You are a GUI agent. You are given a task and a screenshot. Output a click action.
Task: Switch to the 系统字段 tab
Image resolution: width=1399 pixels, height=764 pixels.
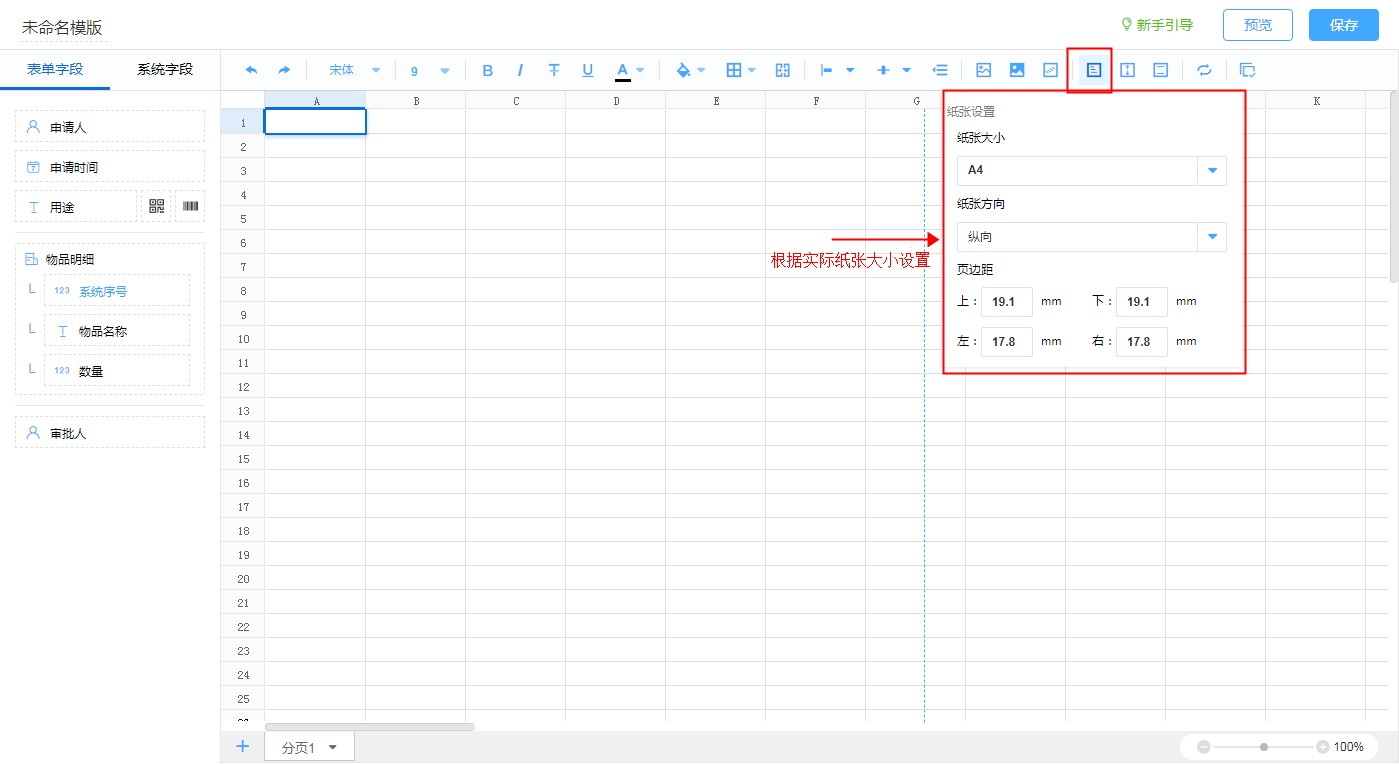pyautogui.click(x=165, y=69)
